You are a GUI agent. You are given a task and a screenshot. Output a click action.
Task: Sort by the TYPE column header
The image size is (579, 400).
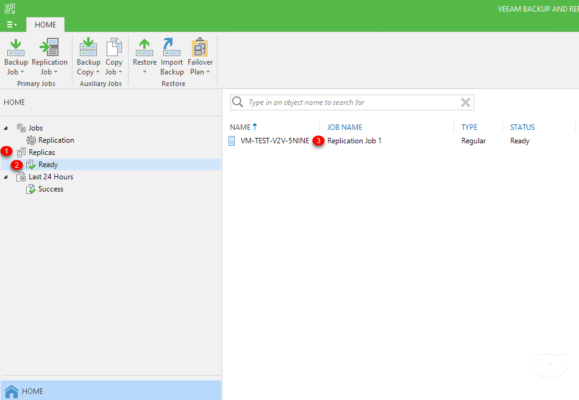pos(469,127)
